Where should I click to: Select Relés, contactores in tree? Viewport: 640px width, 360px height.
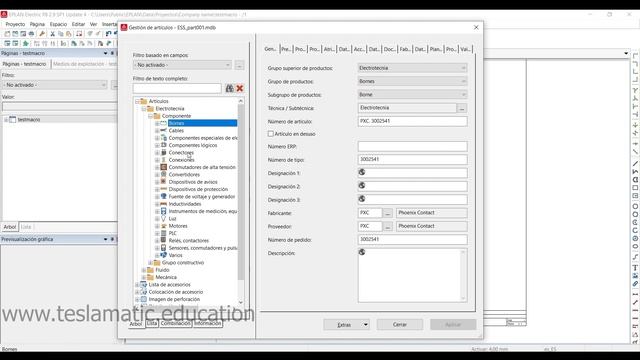coord(189,240)
